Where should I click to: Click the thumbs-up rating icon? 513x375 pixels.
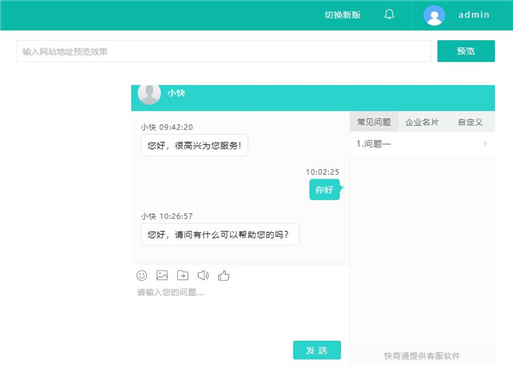(x=224, y=275)
